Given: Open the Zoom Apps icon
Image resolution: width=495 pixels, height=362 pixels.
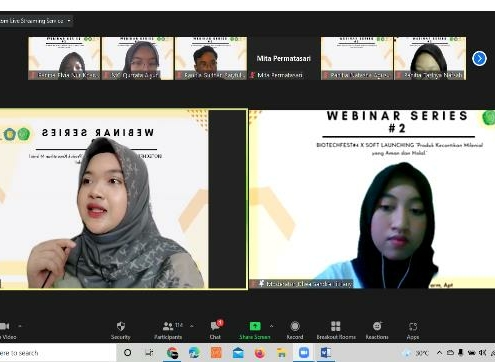Looking at the screenshot, I should click(x=413, y=330).
